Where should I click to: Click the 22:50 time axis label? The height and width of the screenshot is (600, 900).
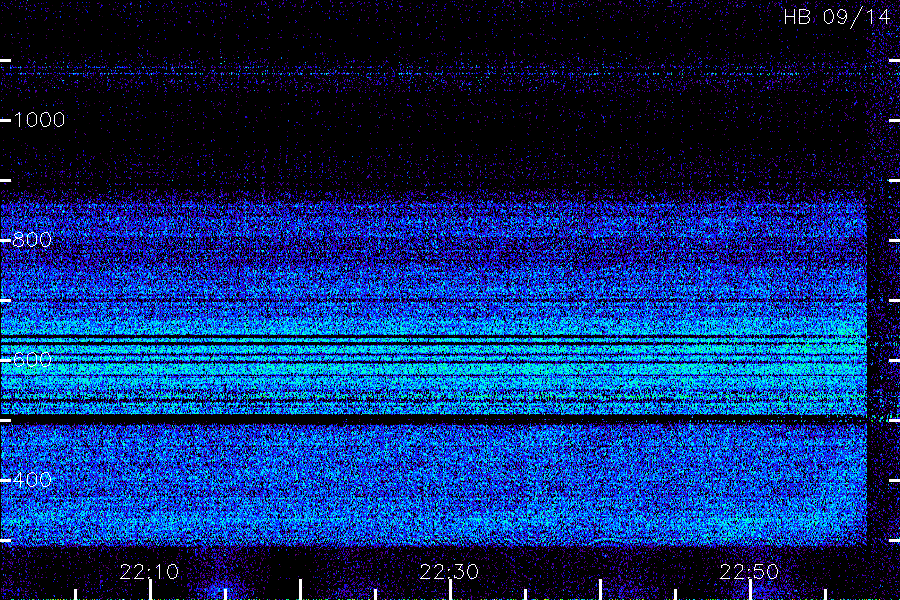click(749, 572)
